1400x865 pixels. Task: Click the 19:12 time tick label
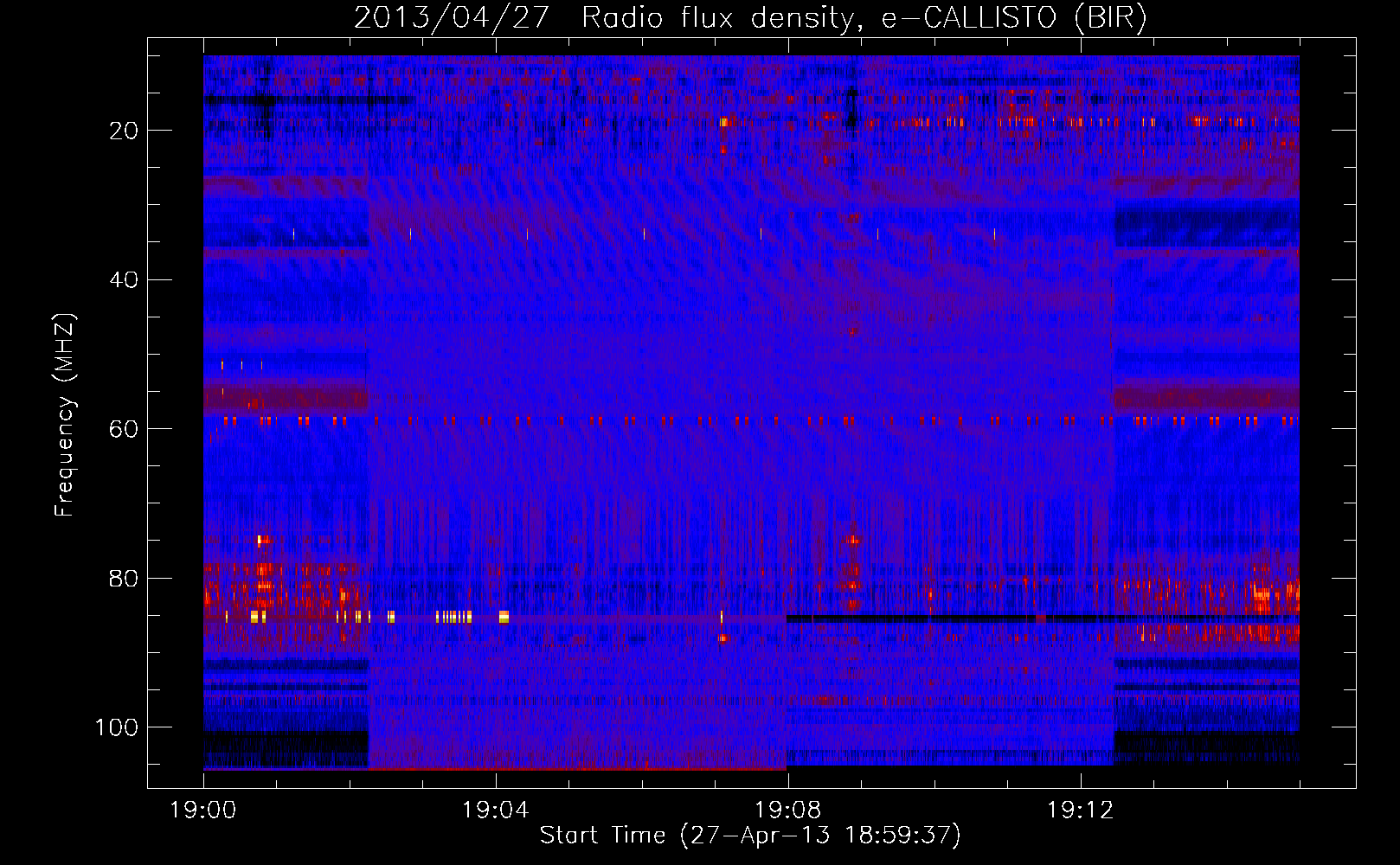pos(1080,811)
